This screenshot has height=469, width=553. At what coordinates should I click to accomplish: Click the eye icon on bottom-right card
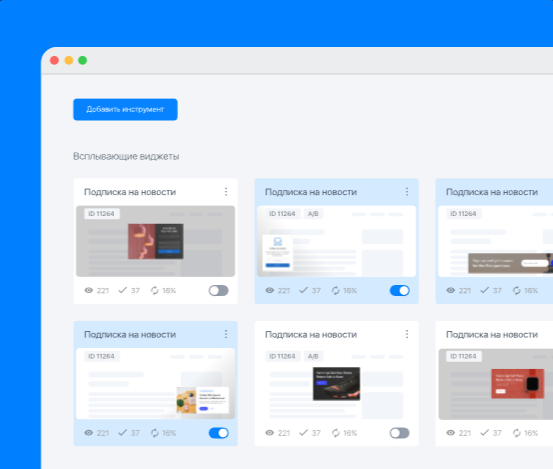tap(450, 433)
